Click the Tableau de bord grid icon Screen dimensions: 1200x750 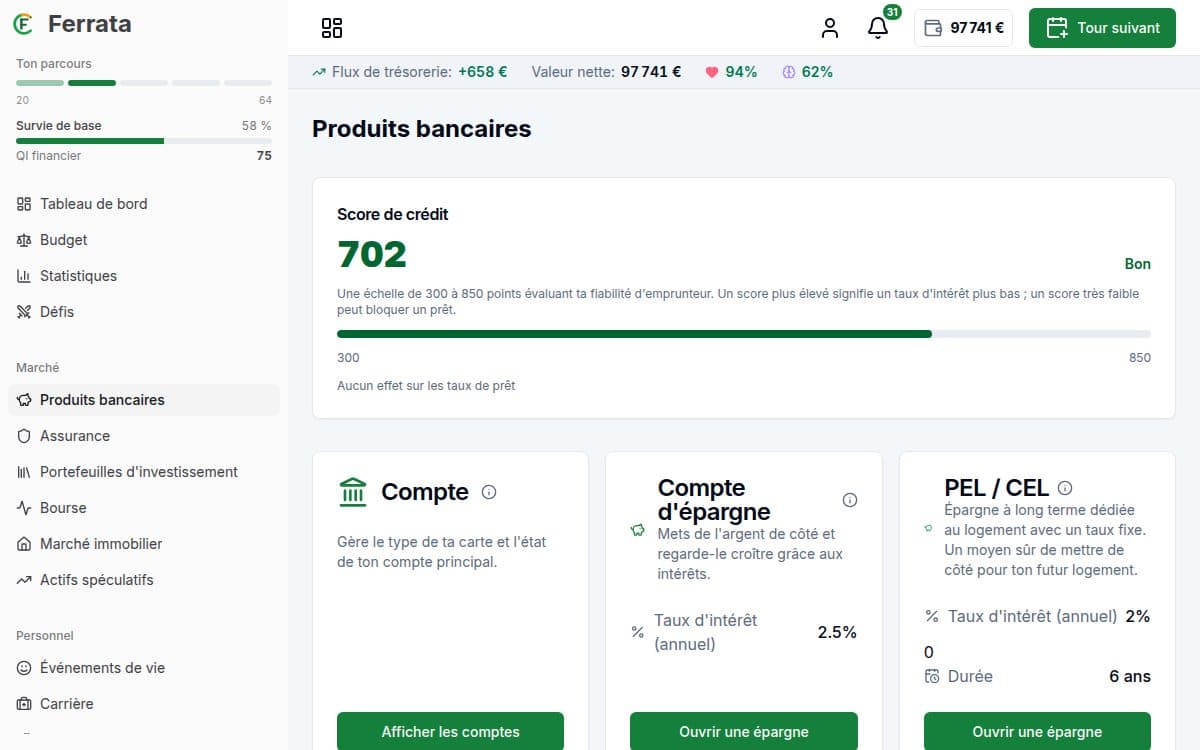24,204
